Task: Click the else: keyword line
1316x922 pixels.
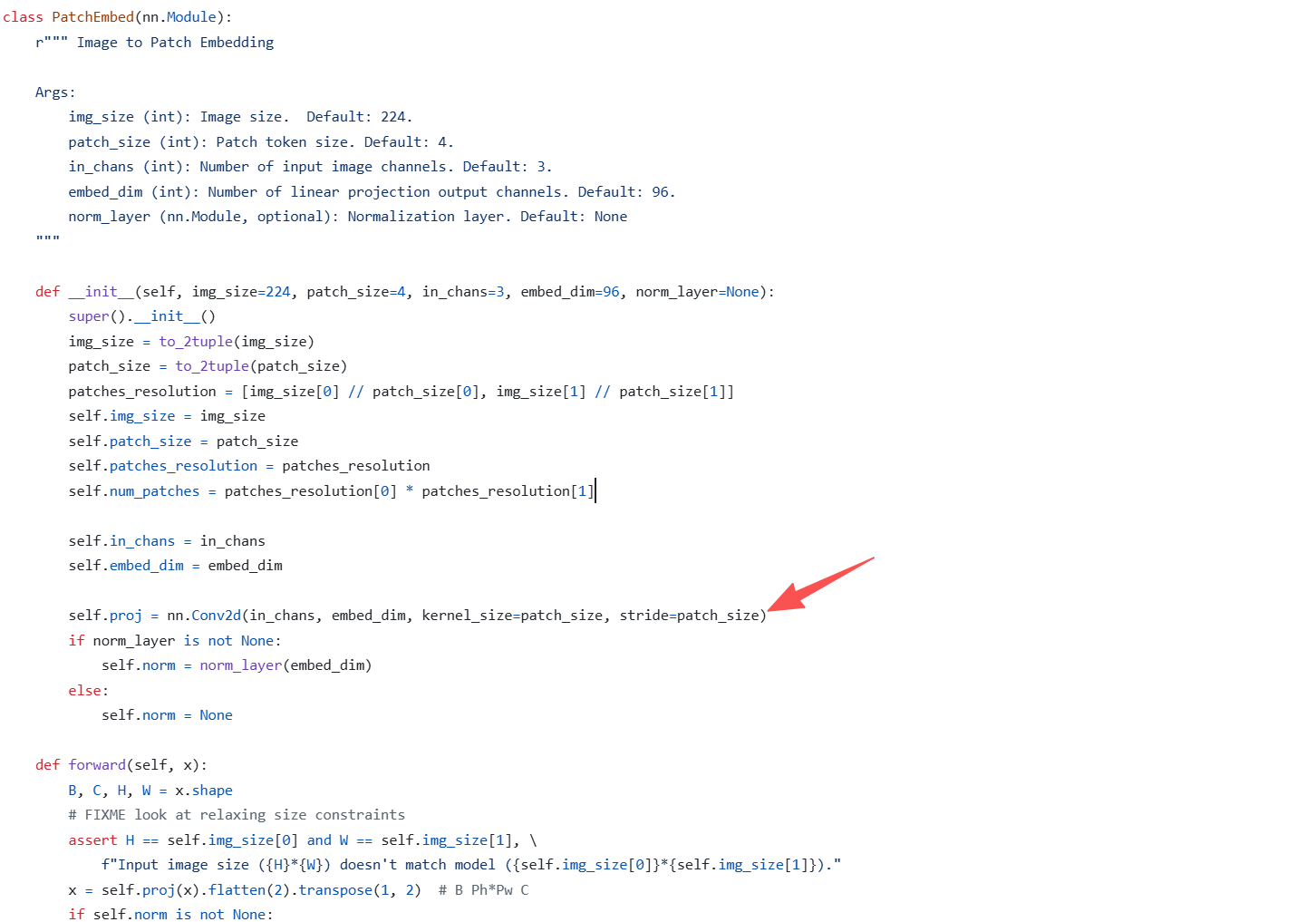Action: (x=88, y=691)
